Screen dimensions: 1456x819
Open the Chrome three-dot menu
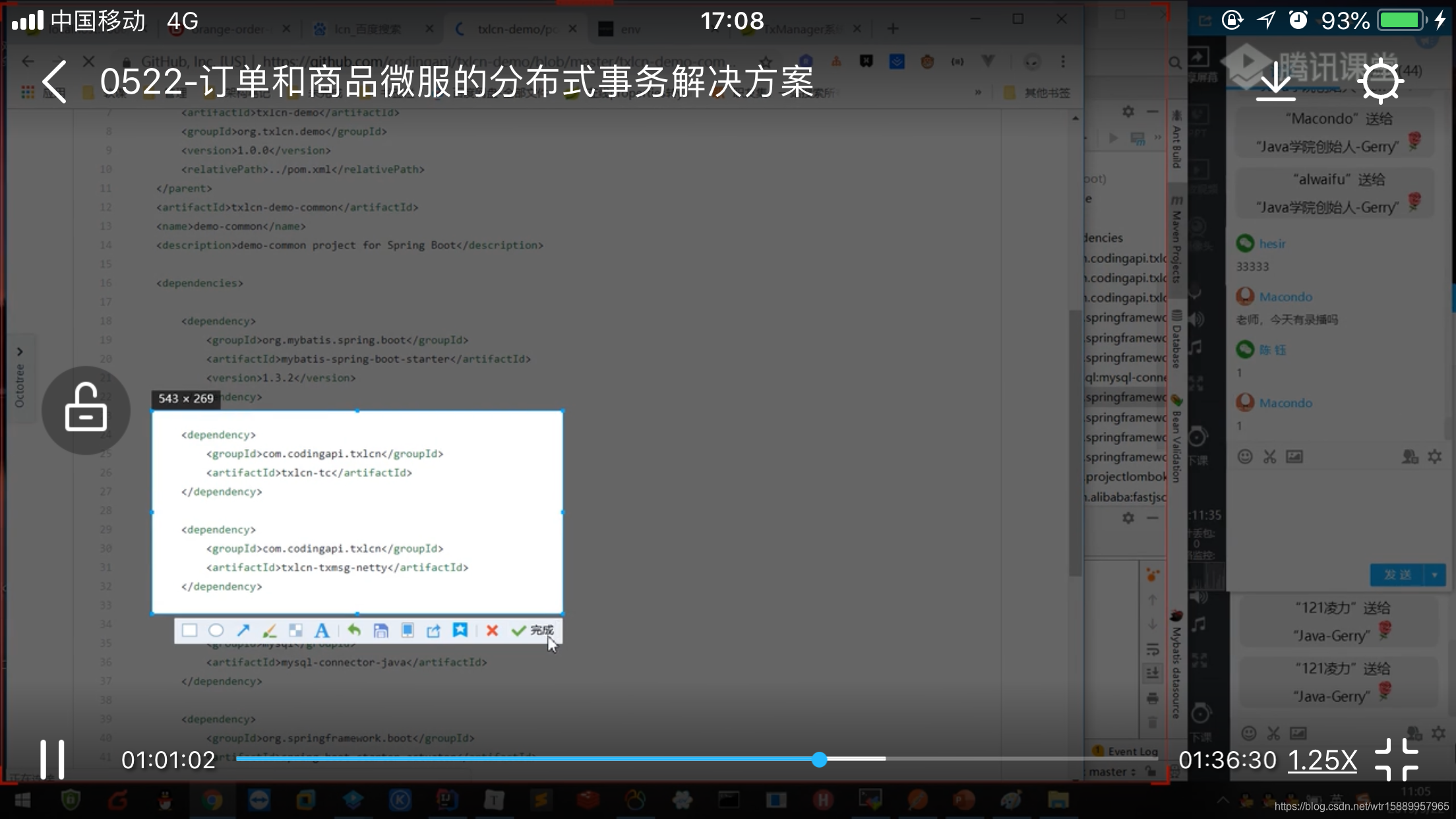(1062, 61)
